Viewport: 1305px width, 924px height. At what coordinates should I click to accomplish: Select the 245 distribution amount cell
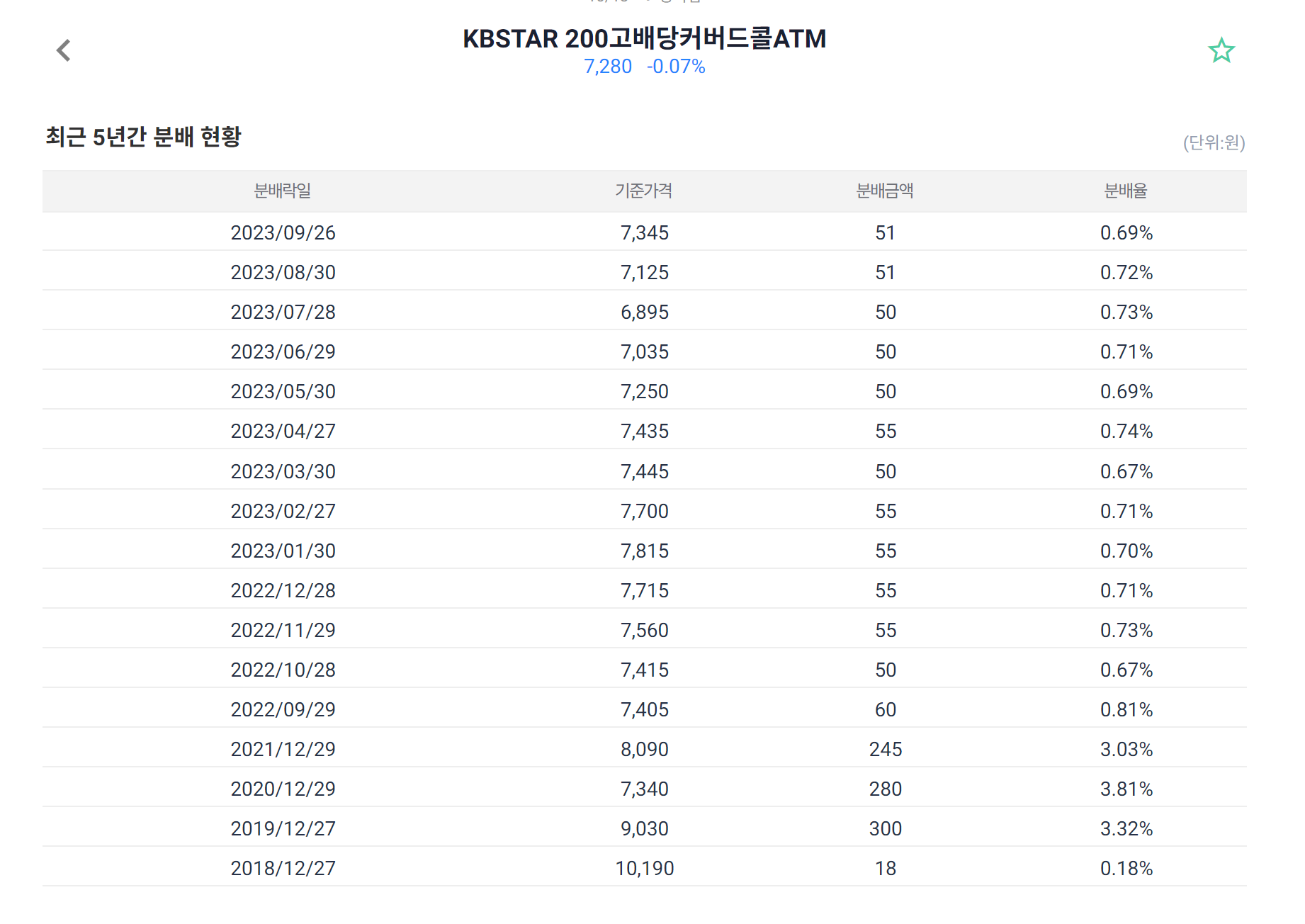click(x=886, y=749)
